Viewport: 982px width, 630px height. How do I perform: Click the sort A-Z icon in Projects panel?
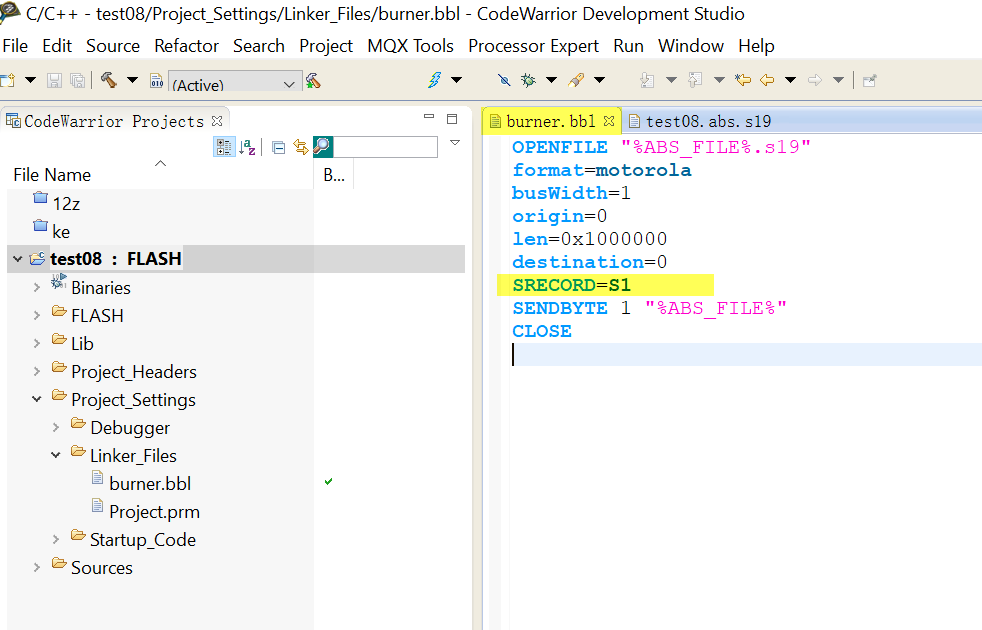[247, 147]
